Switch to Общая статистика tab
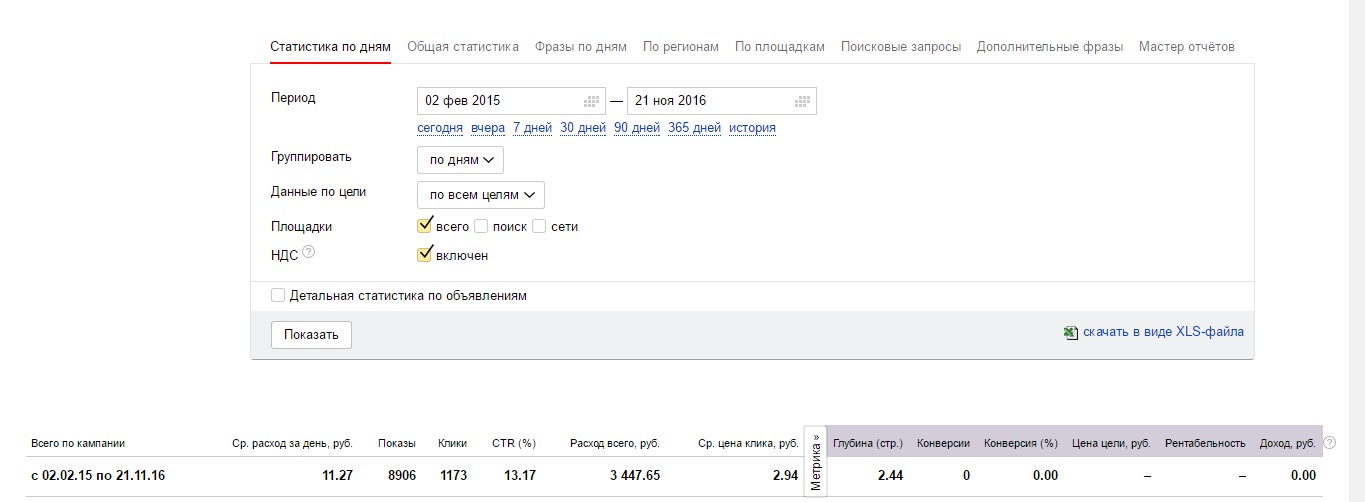Image resolution: width=1365 pixels, height=502 pixels. point(463,46)
